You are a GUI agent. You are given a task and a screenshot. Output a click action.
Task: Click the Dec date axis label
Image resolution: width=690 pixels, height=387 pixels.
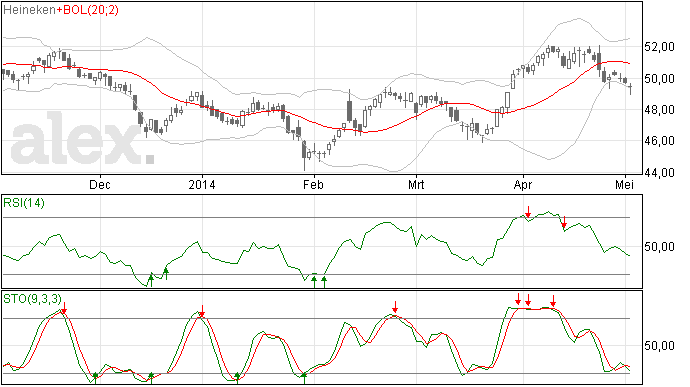click(100, 184)
